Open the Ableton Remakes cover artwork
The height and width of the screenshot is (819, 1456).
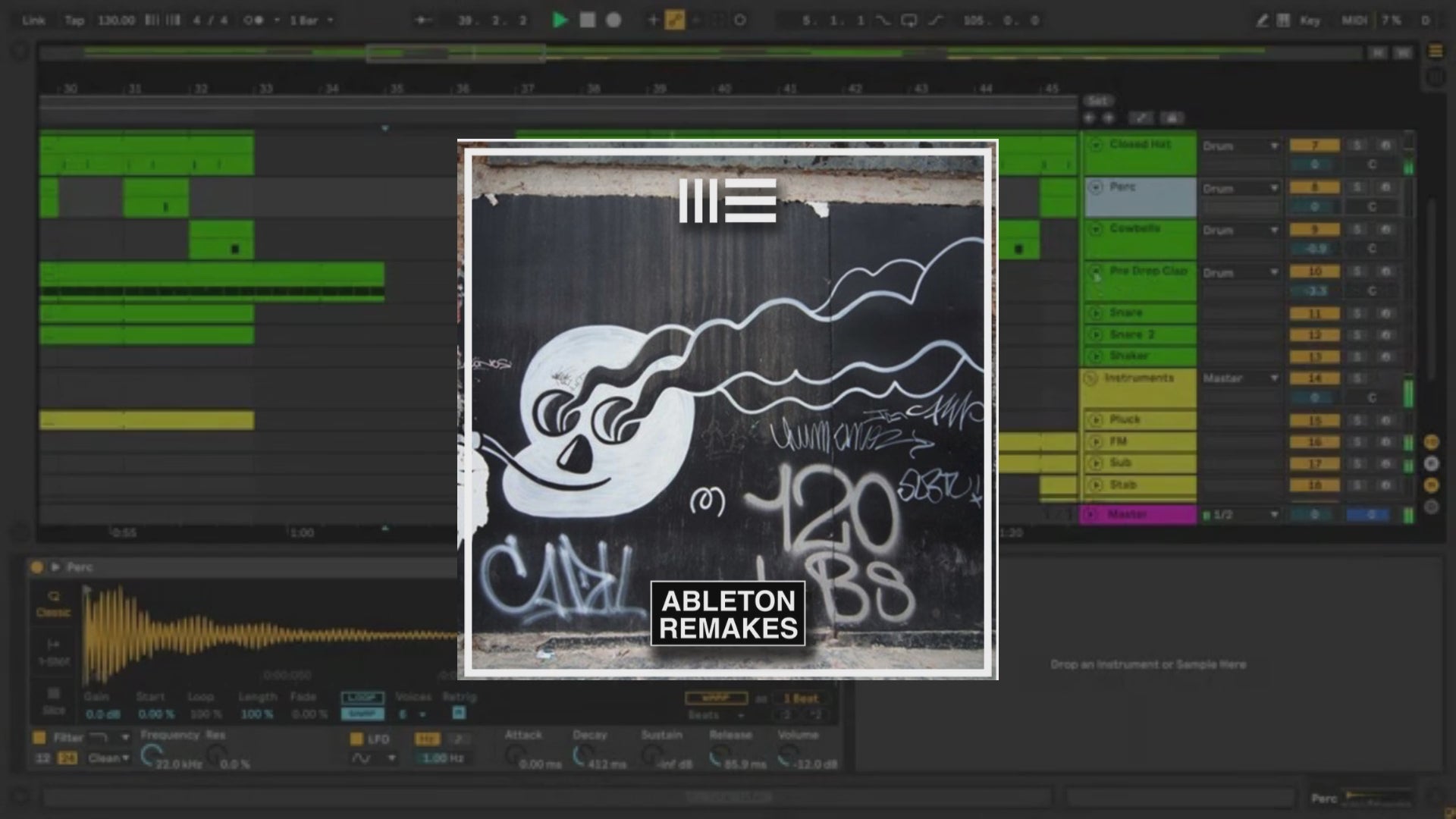[728, 409]
